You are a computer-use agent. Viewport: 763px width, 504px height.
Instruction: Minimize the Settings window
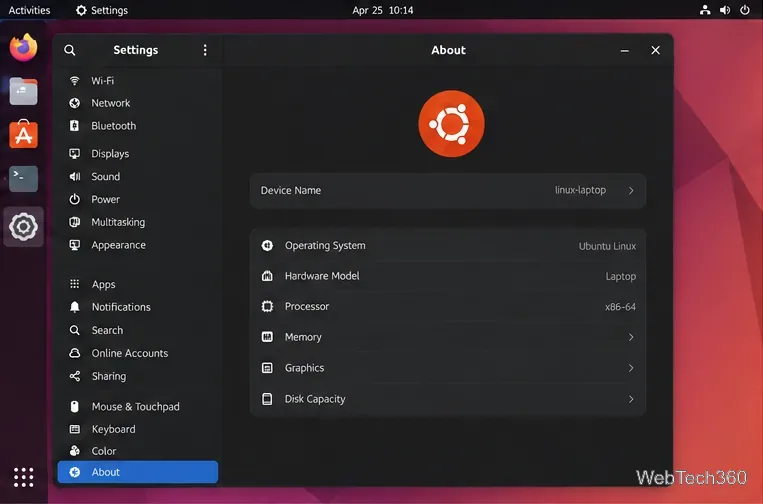tap(625, 51)
